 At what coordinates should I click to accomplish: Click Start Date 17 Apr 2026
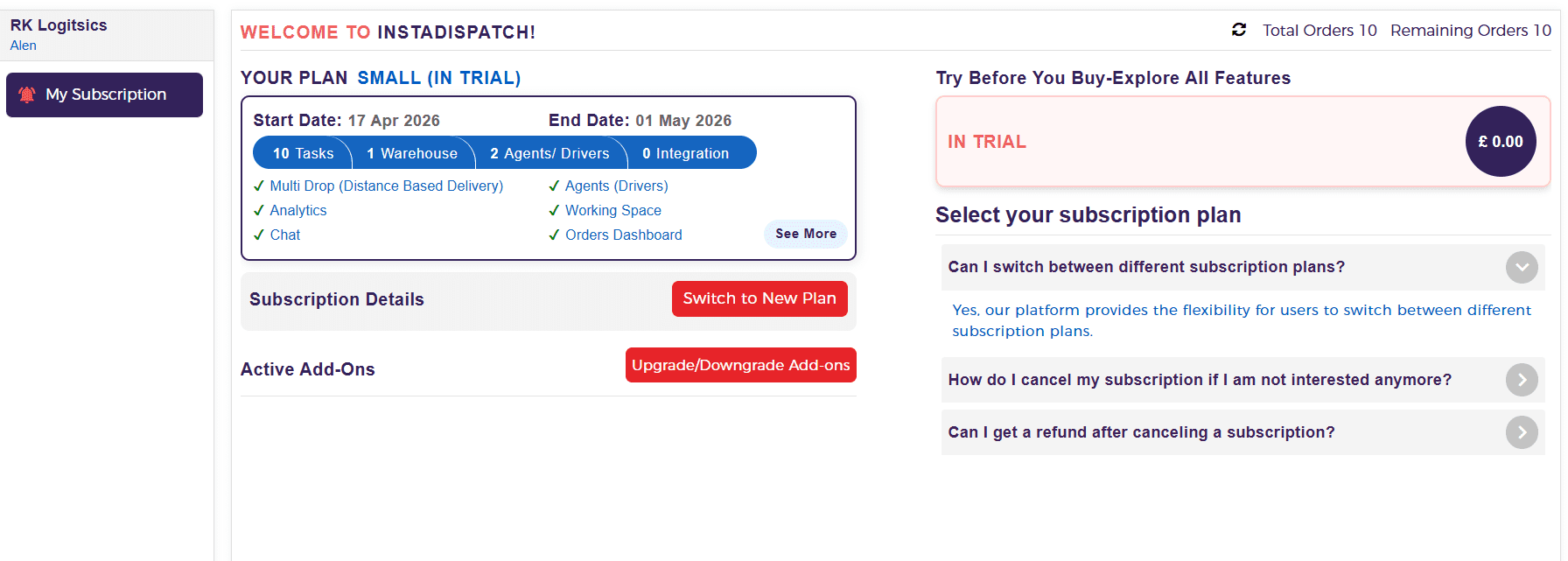[346, 120]
